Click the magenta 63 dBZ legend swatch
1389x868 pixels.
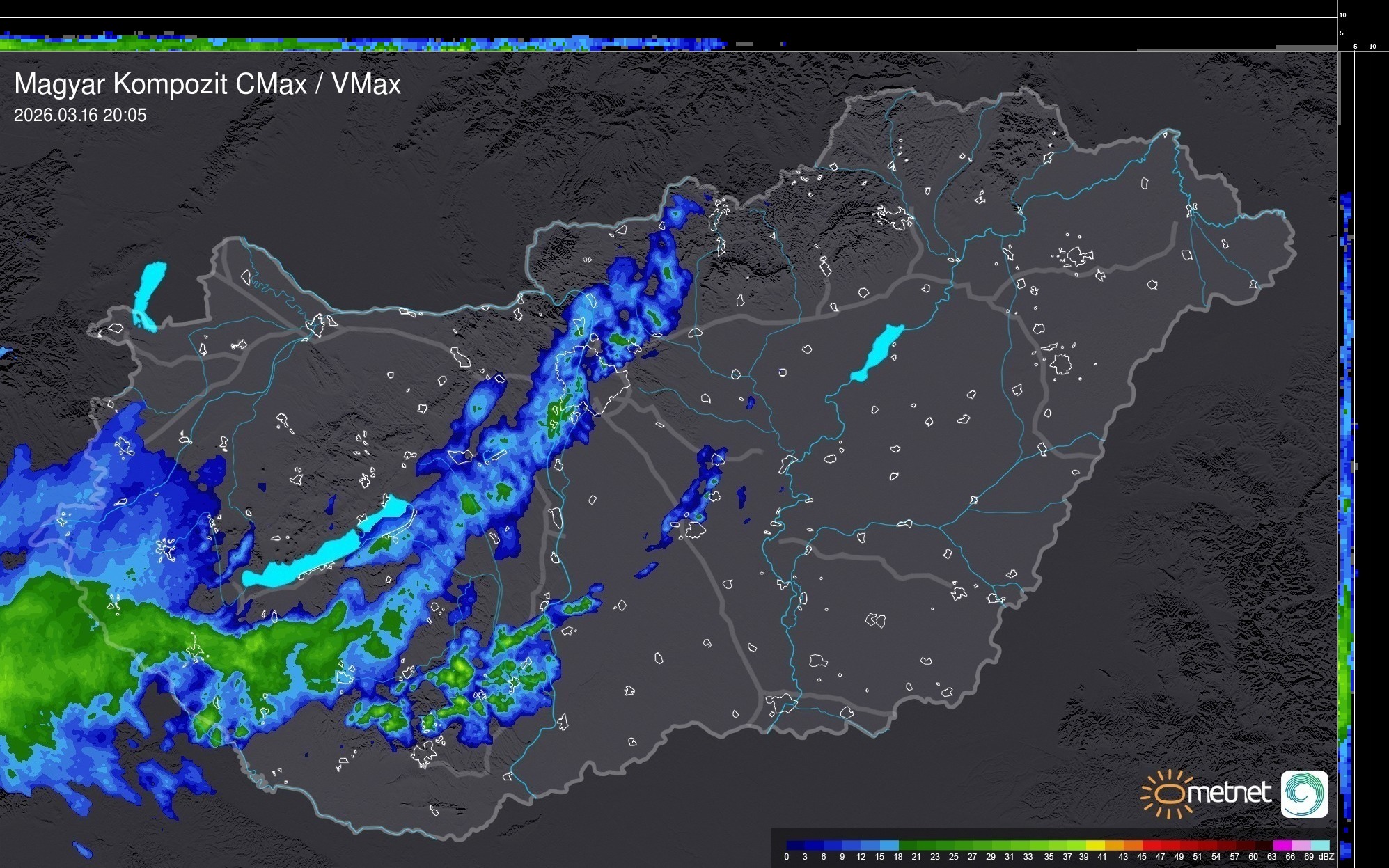click(x=1281, y=845)
